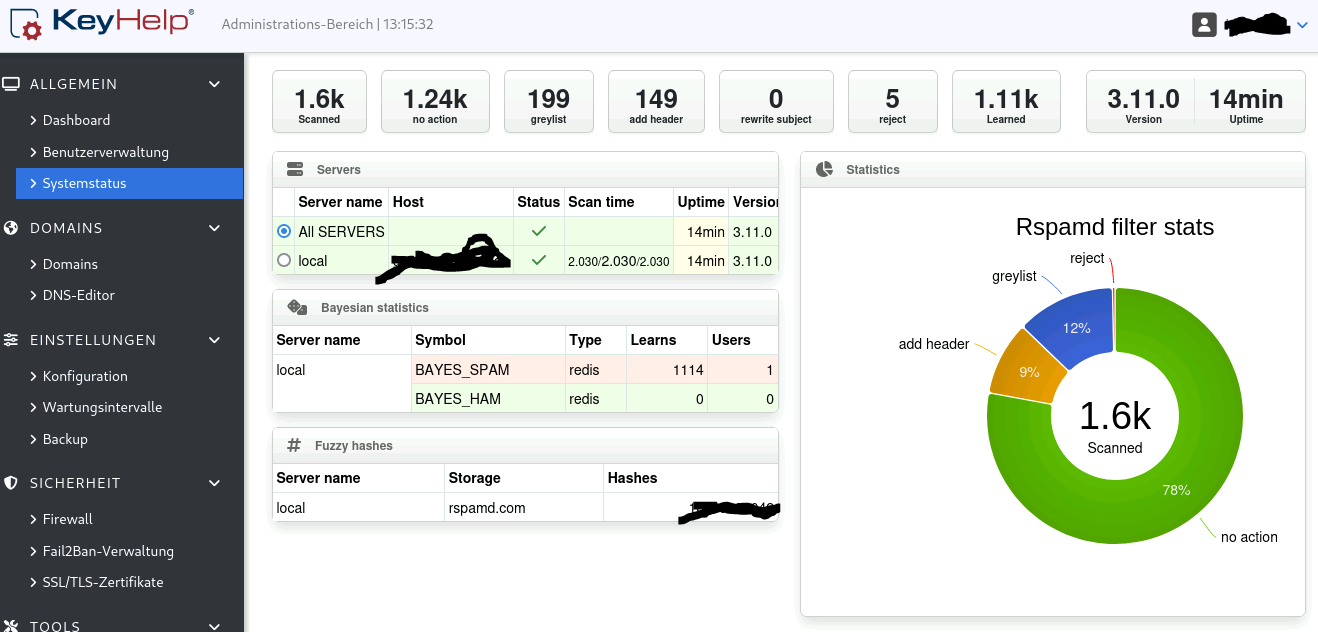Go to the DNS-Editor link
The height and width of the screenshot is (632, 1318).
pos(78,295)
